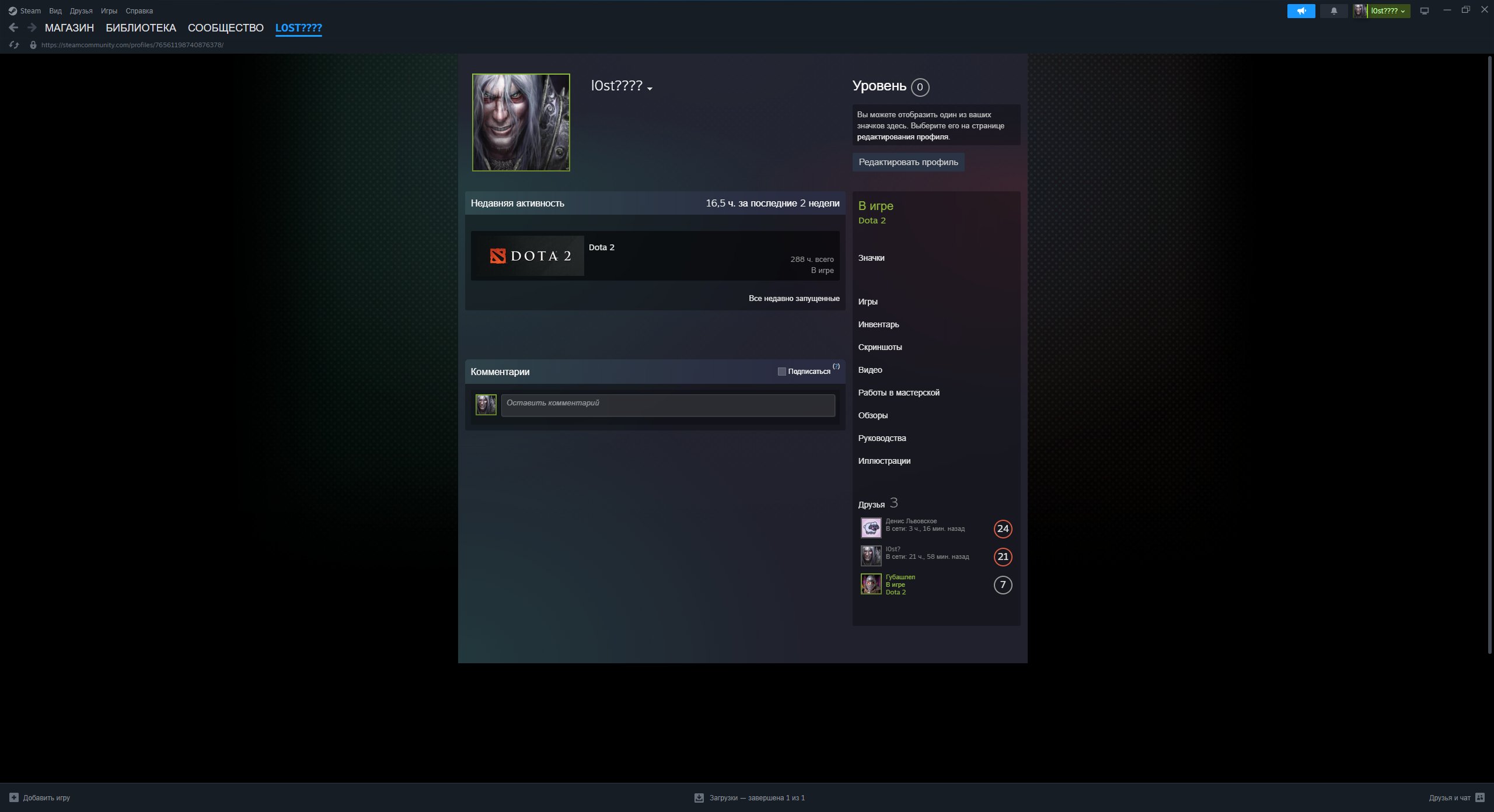Open the notifications bell
The image size is (1494, 812).
tap(1334, 11)
